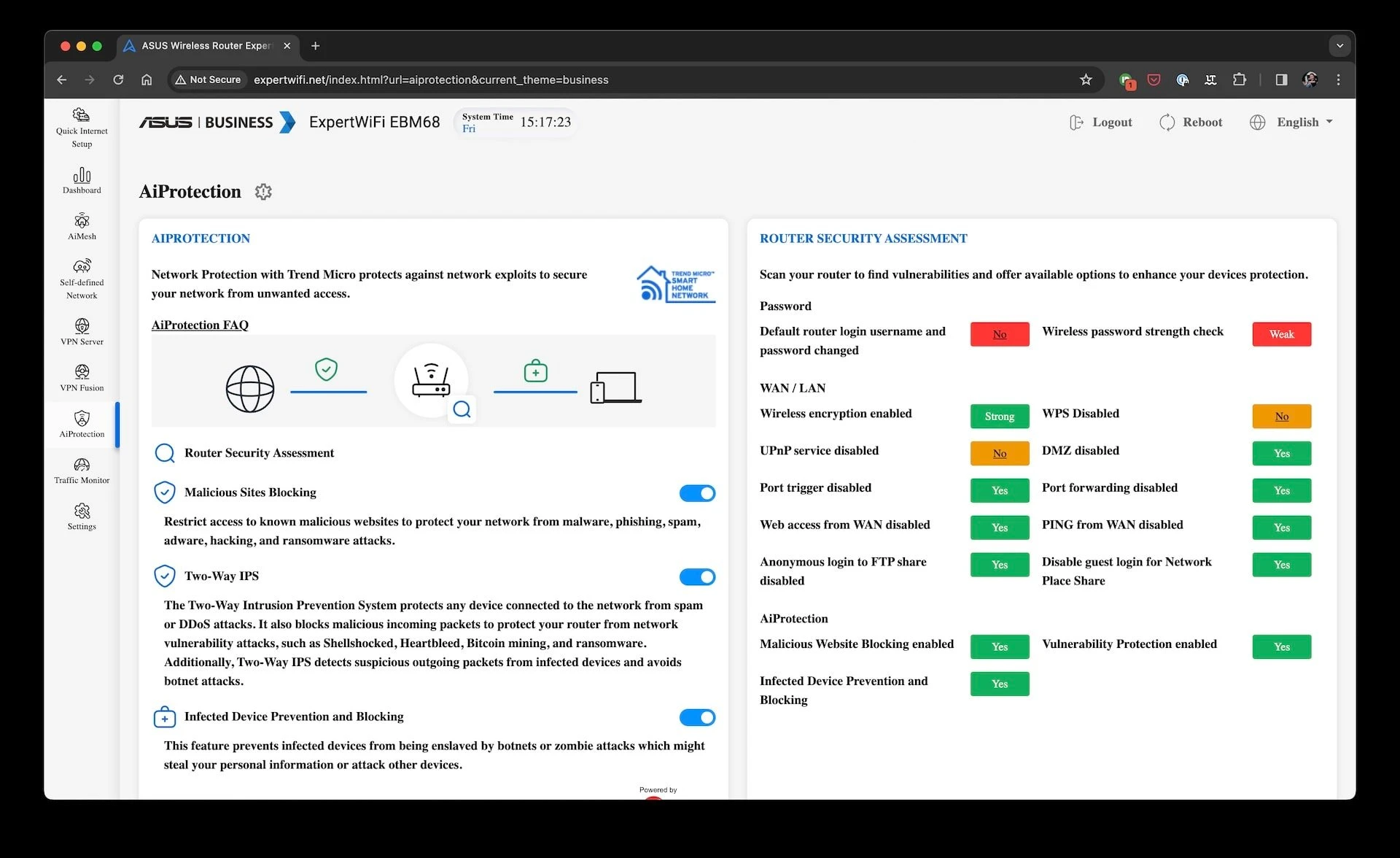This screenshot has width=1400, height=858.
Task: Click Strong wireless encryption badge
Action: point(1000,417)
